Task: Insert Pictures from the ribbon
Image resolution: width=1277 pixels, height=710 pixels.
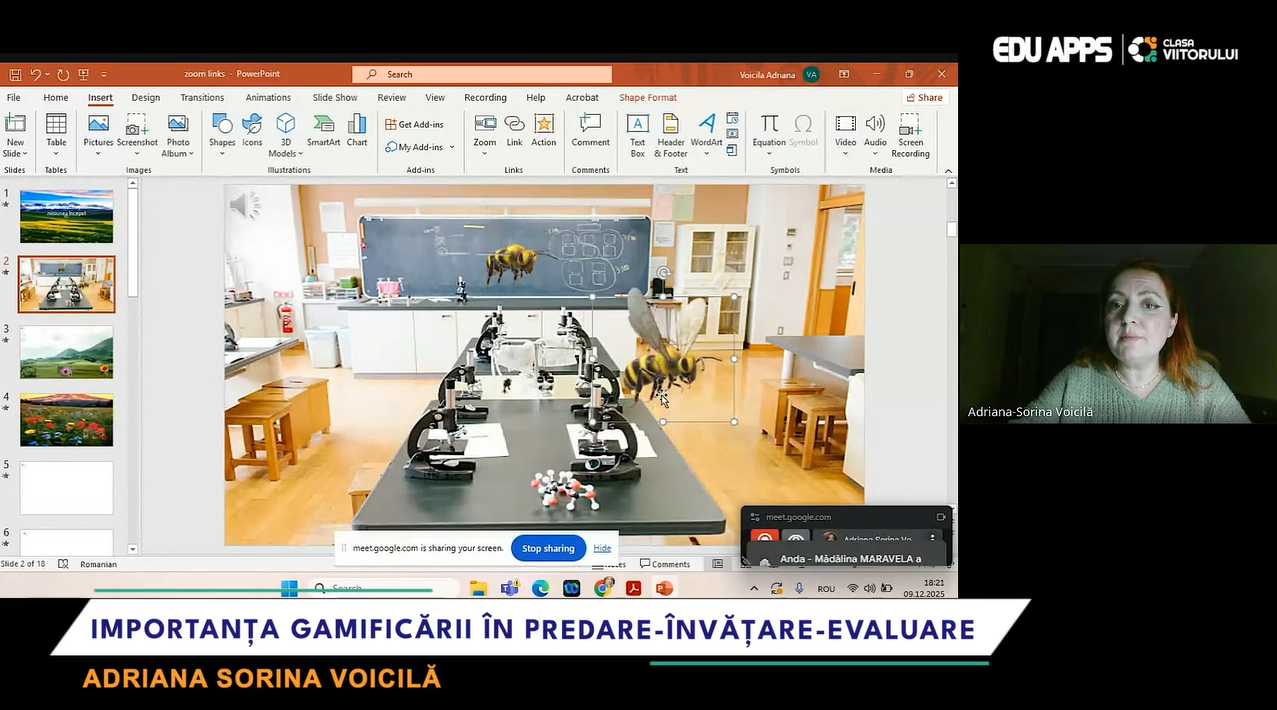Action: click(x=98, y=136)
